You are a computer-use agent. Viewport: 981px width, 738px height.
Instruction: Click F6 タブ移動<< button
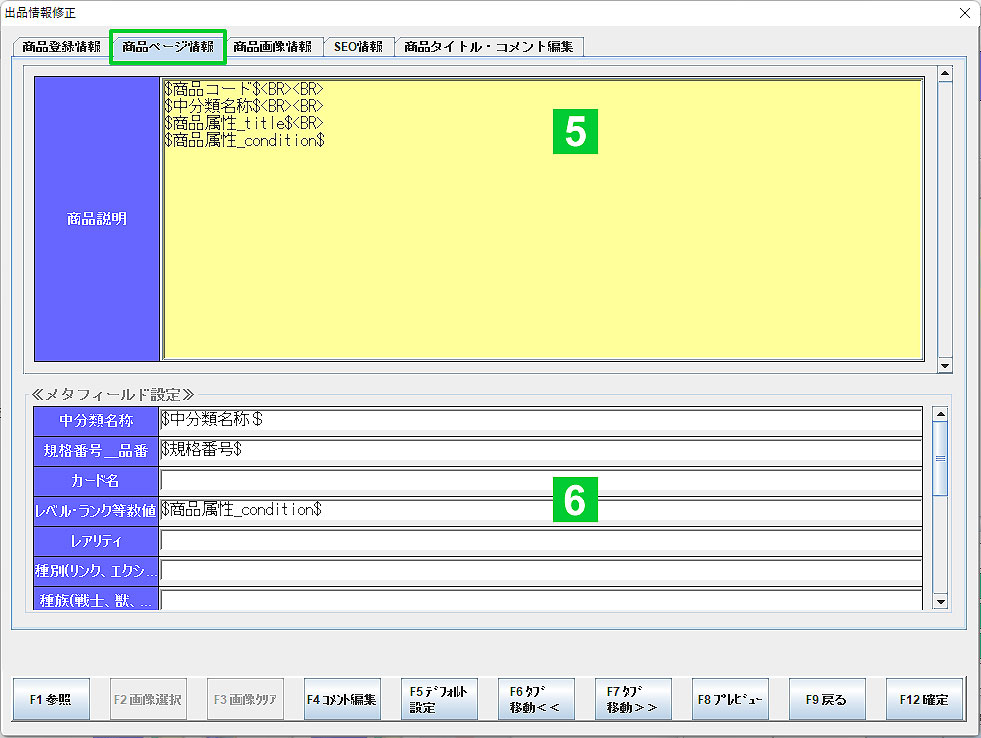click(536, 700)
